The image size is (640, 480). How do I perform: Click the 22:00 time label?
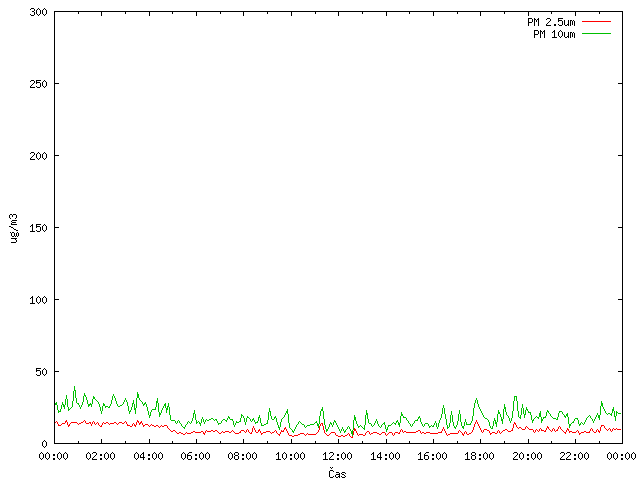tap(574, 456)
